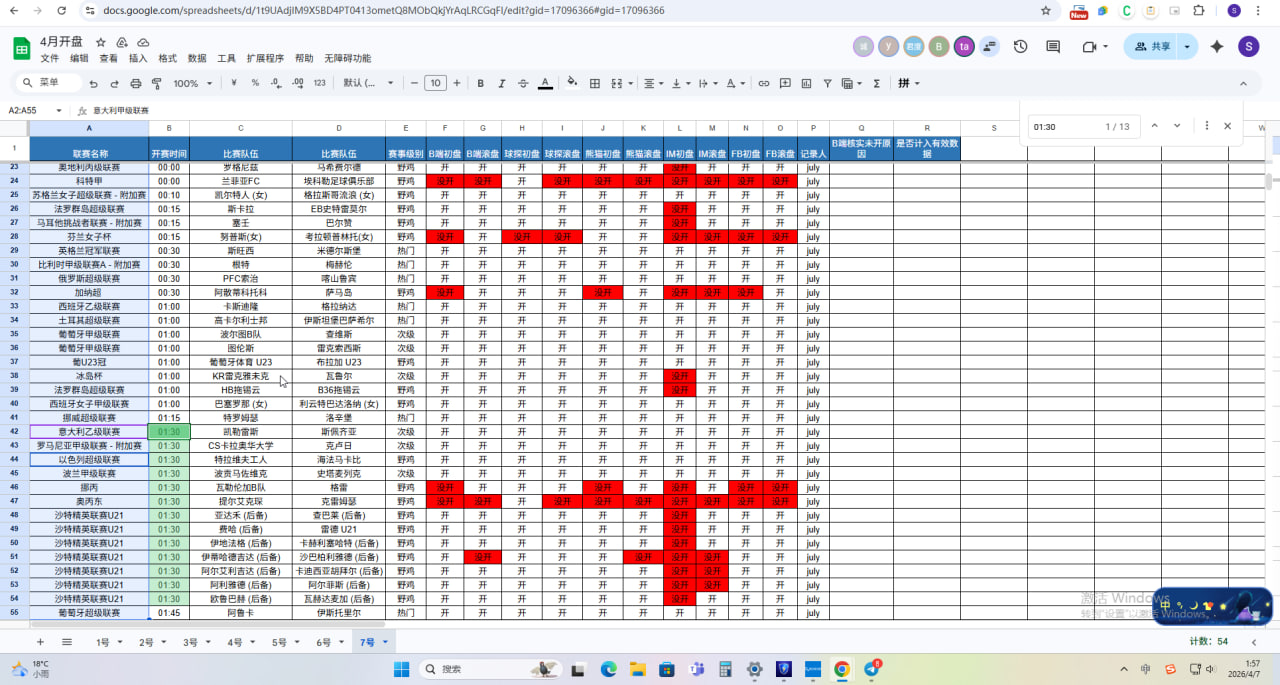Open the 123 number formats dropdown

coord(319,83)
